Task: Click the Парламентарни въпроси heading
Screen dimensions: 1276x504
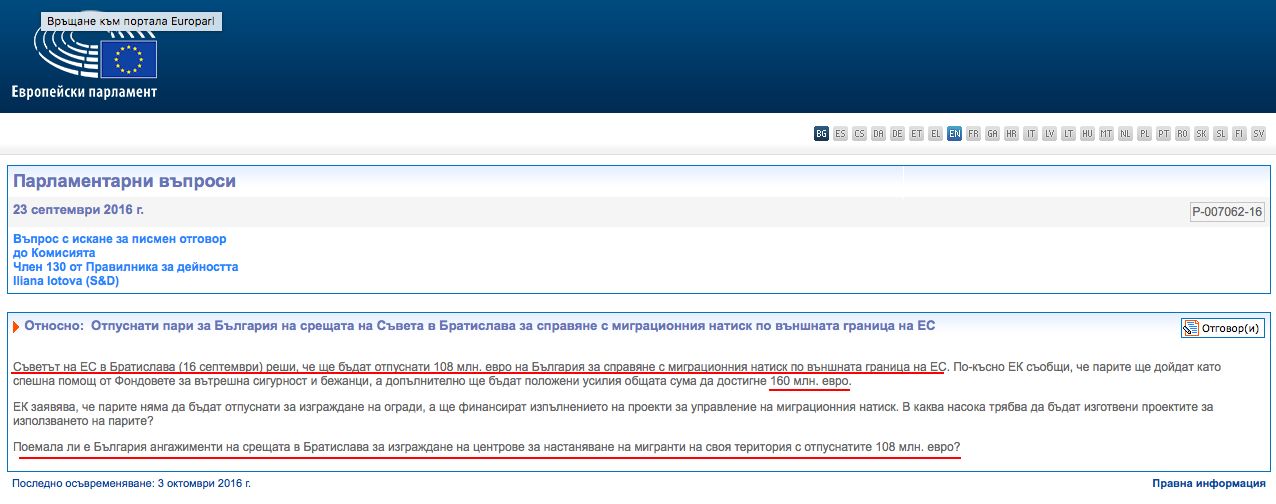Action: click(x=124, y=182)
